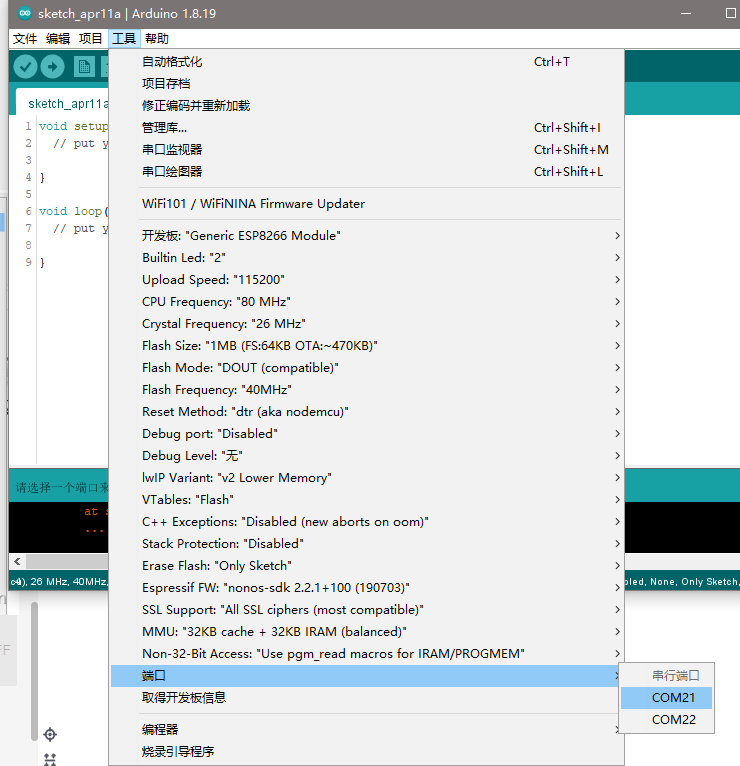Expand the 编程器 programmer submenu
This screenshot has width=740, height=766.
367,729
